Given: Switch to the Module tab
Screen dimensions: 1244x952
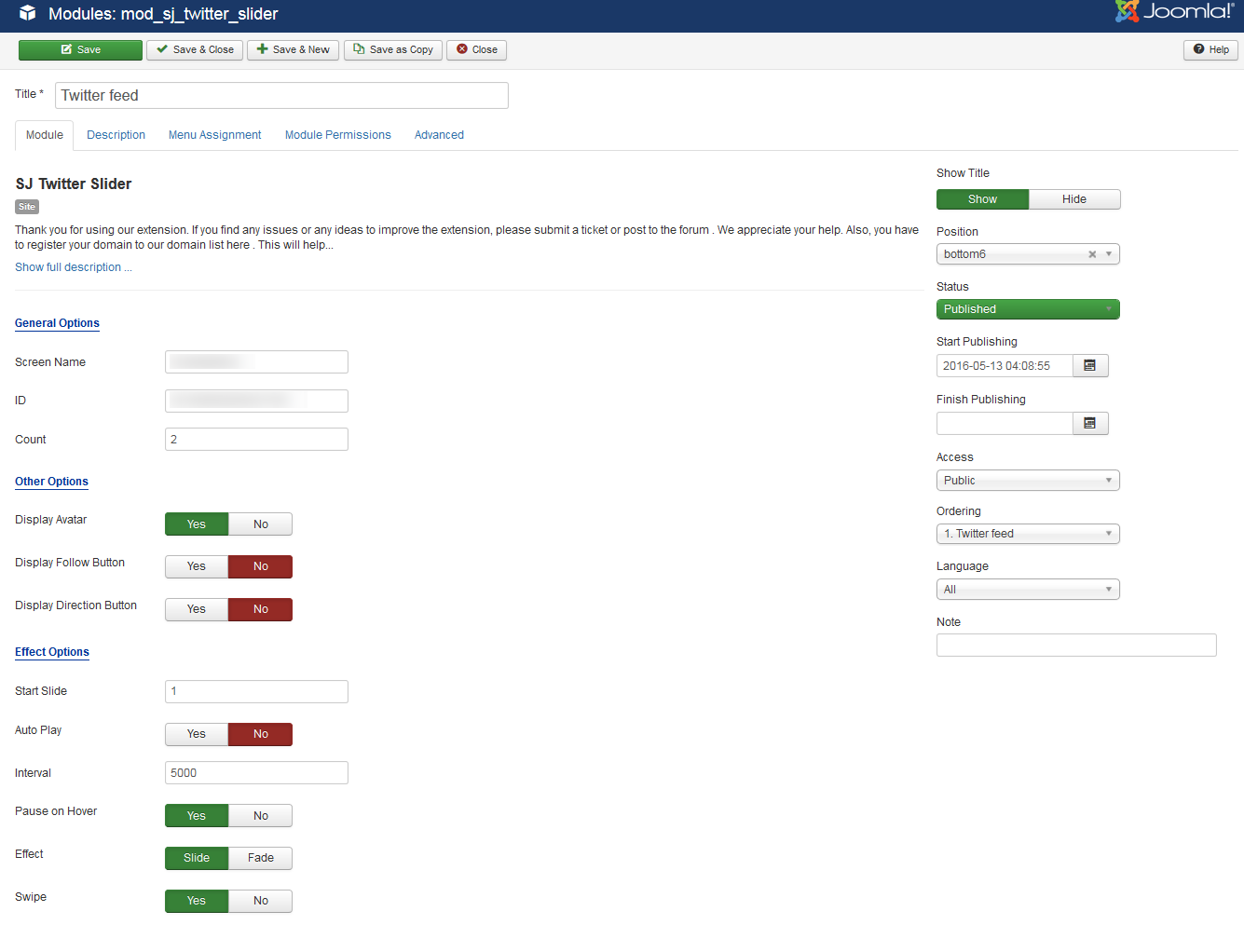Looking at the screenshot, I should click(45, 135).
